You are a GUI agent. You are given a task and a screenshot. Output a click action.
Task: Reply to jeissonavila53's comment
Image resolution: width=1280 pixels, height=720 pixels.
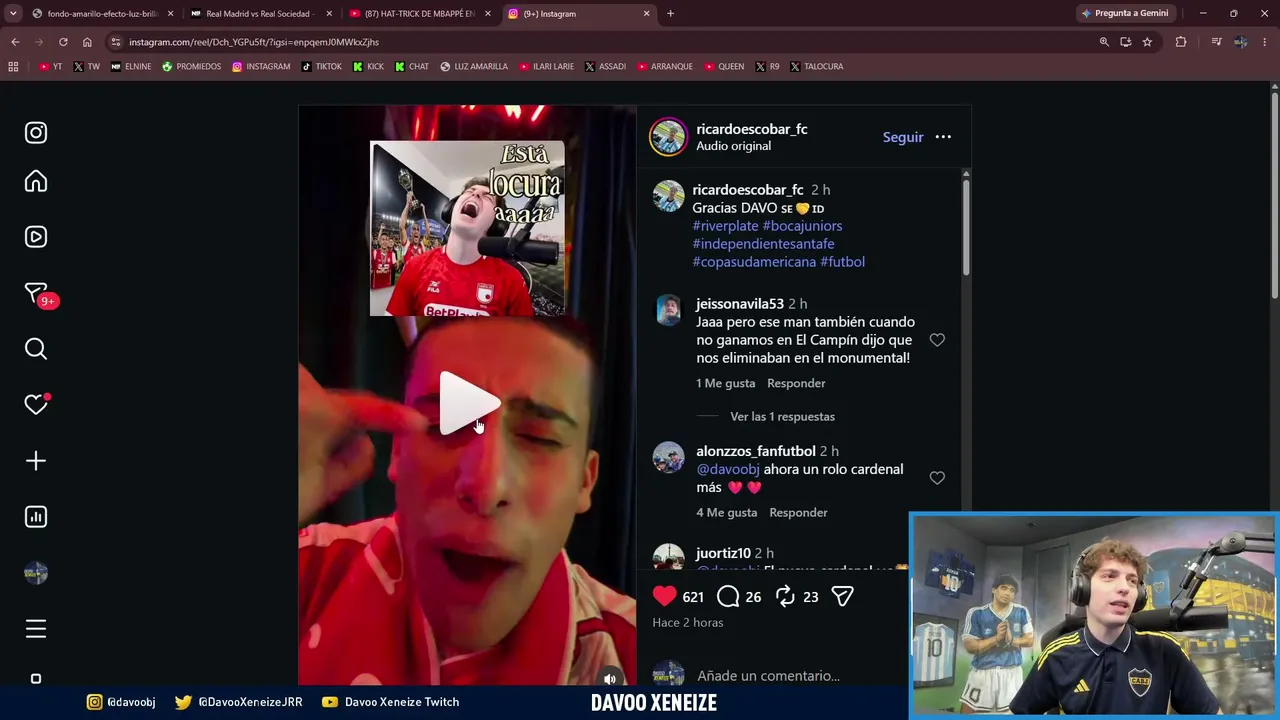[x=796, y=383]
